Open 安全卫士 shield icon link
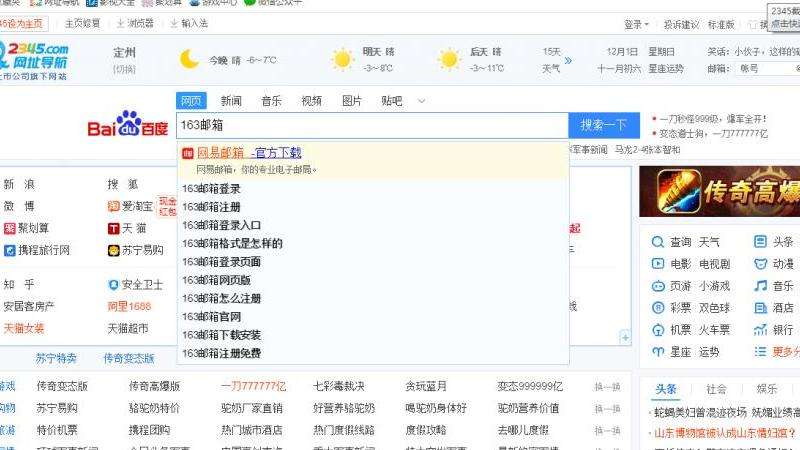Image resolution: width=800 pixels, height=450 pixels. click(113, 285)
